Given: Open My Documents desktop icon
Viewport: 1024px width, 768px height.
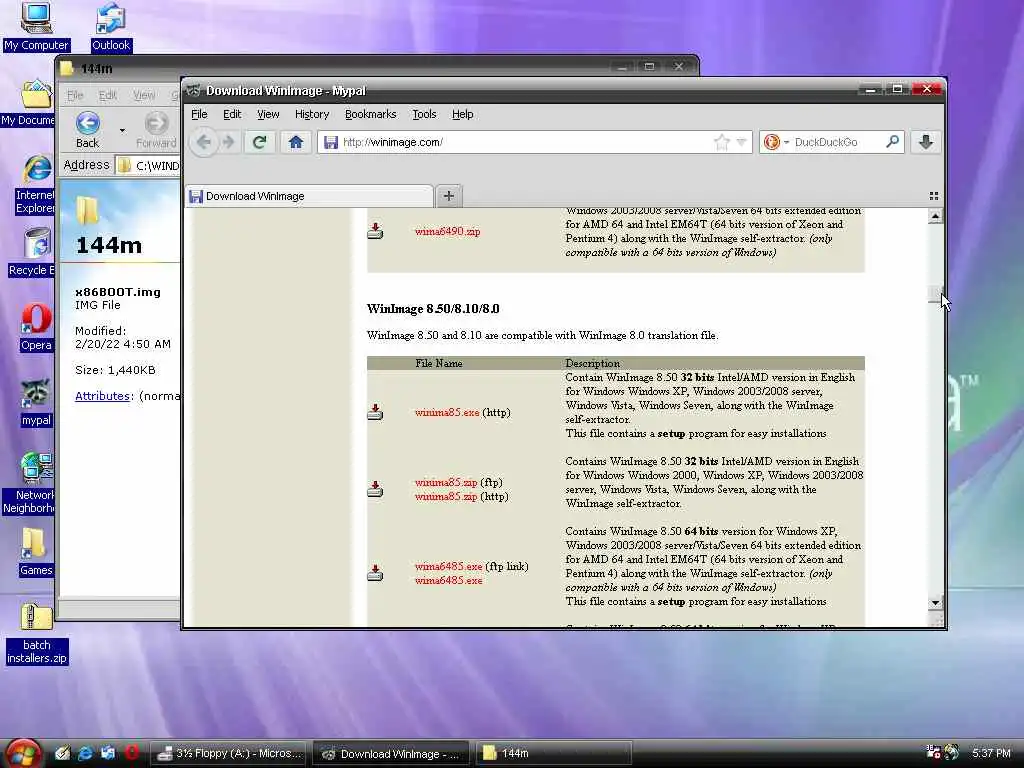Looking at the screenshot, I should click(x=29, y=103).
